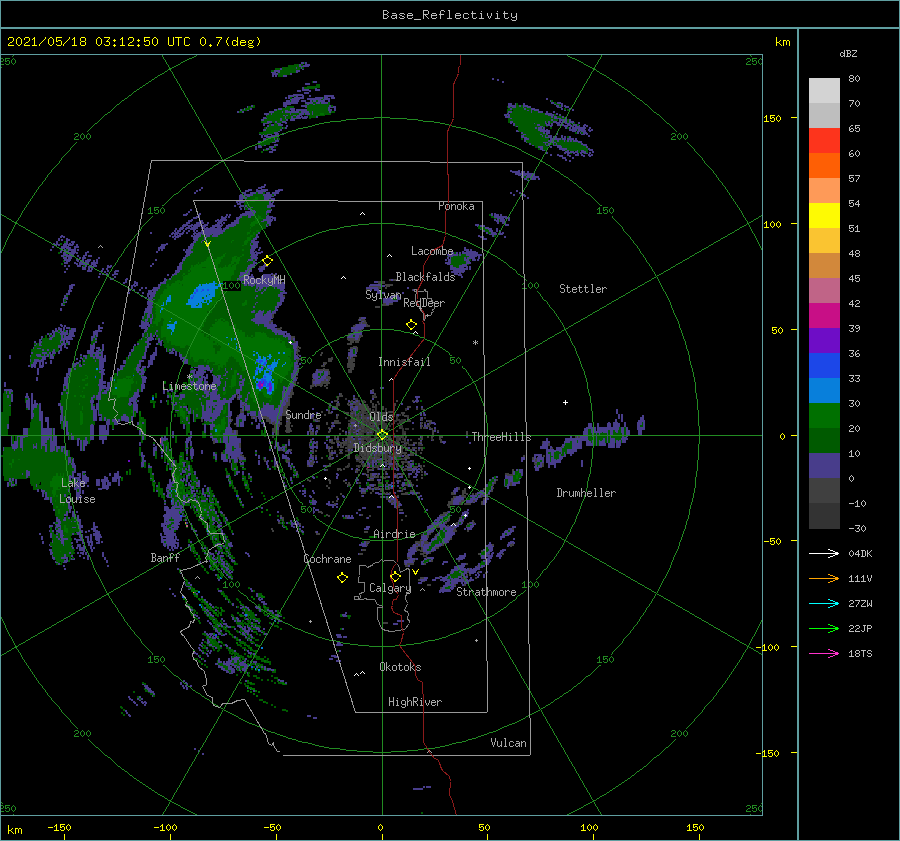The image size is (900, 841).
Task: Click the magenta 18TS arrow in legend
Action: point(824,653)
